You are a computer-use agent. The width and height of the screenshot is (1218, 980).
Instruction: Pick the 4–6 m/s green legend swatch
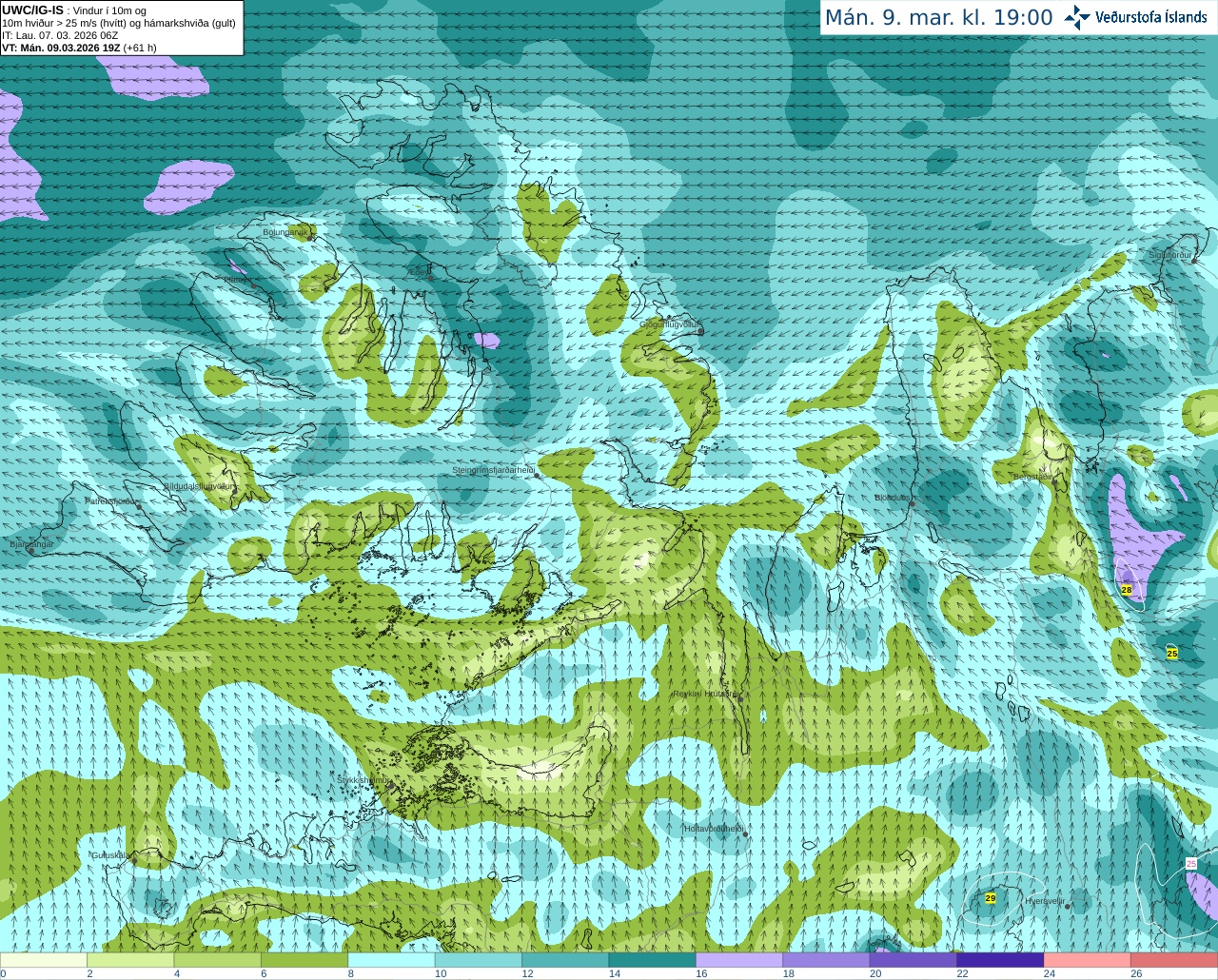point(217,960)
